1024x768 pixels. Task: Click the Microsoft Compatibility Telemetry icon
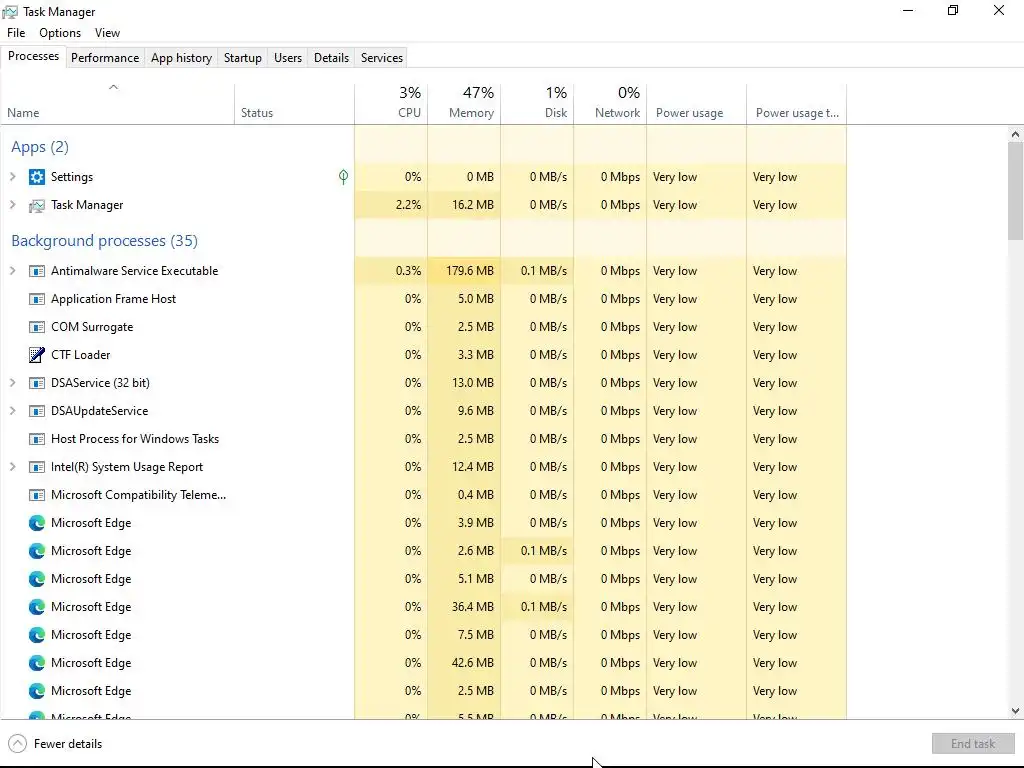(x=37, y=496)
